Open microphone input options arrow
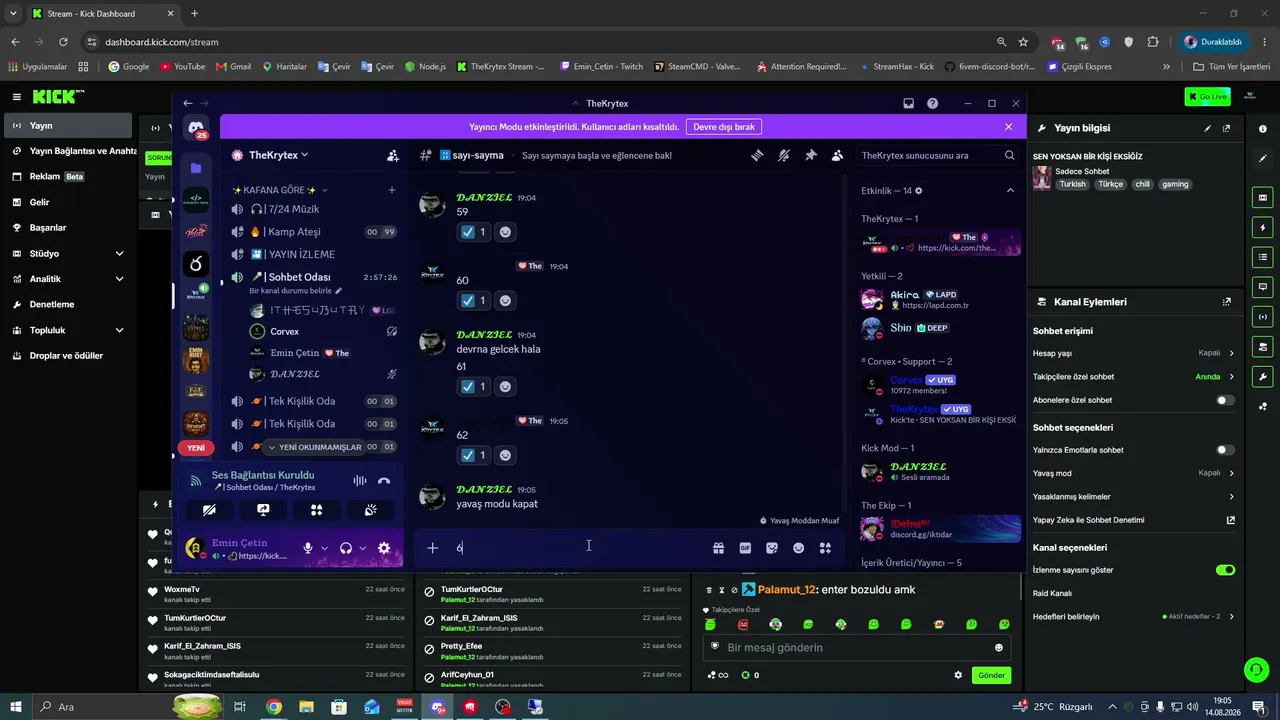The image size is (1280, 720). point(324,548)
